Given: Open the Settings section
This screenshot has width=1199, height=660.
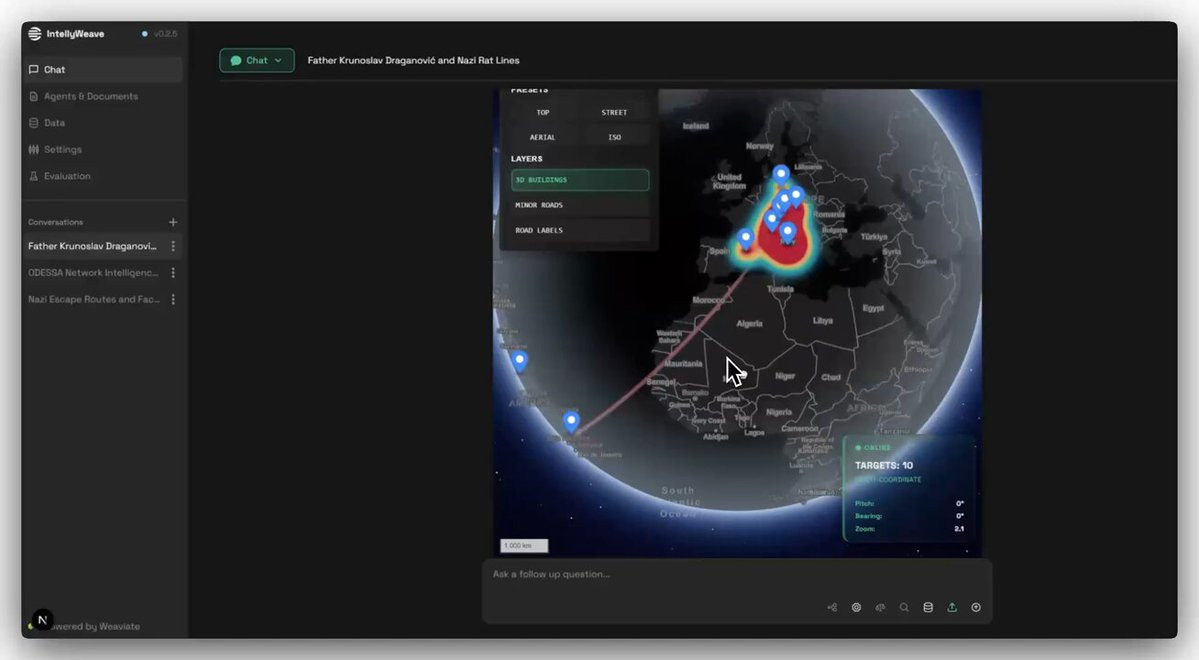Looking at the screenshot, I should tap(102, 149).
